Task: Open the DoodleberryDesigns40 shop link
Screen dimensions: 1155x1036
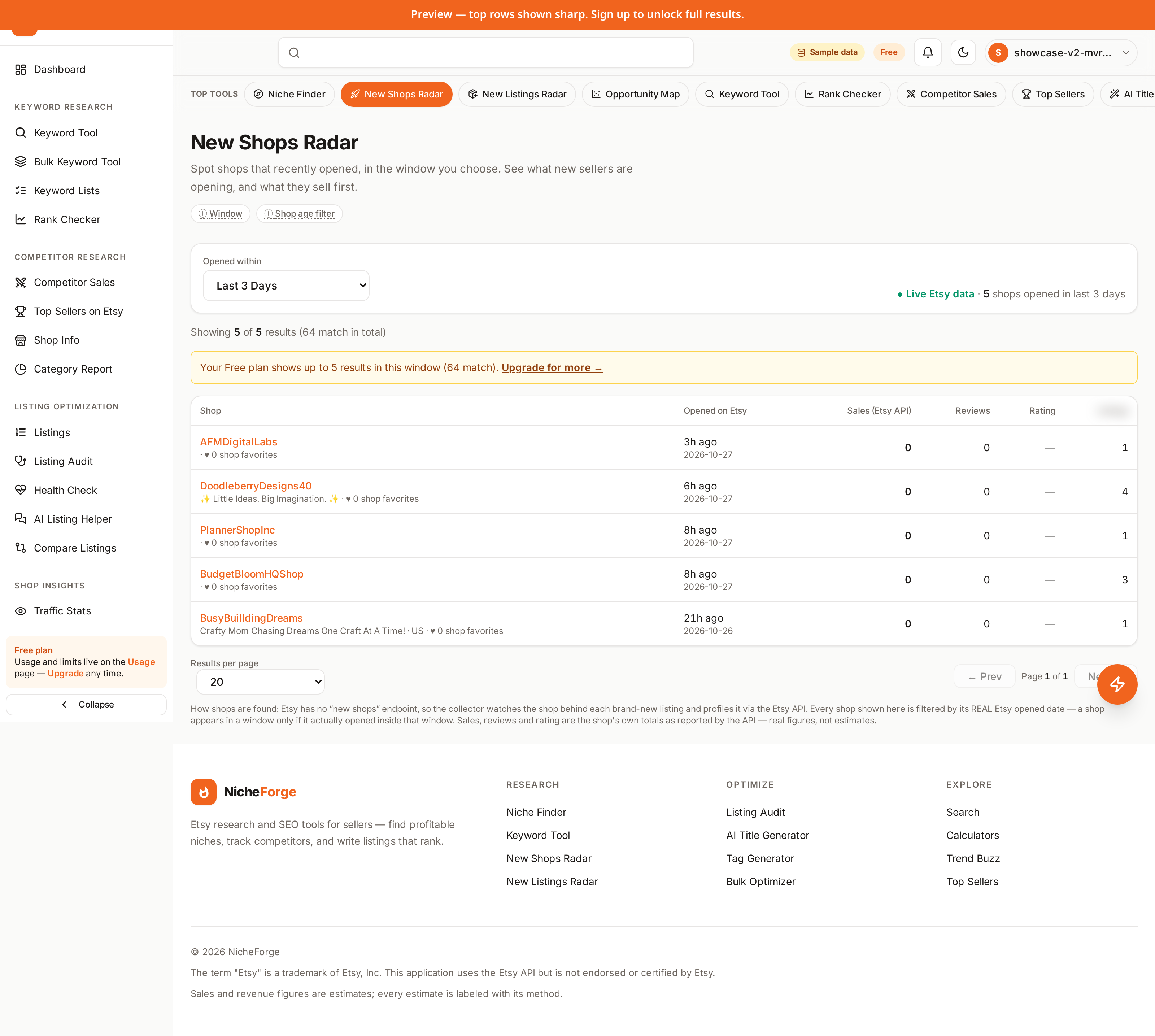Action: coord(256,486)
